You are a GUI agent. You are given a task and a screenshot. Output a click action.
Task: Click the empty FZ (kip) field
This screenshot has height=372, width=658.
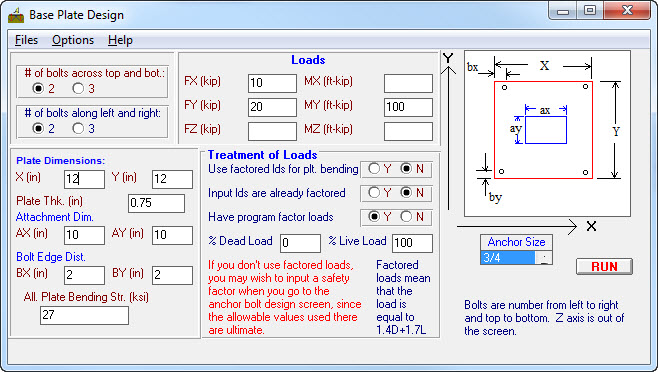pos(272,131)
